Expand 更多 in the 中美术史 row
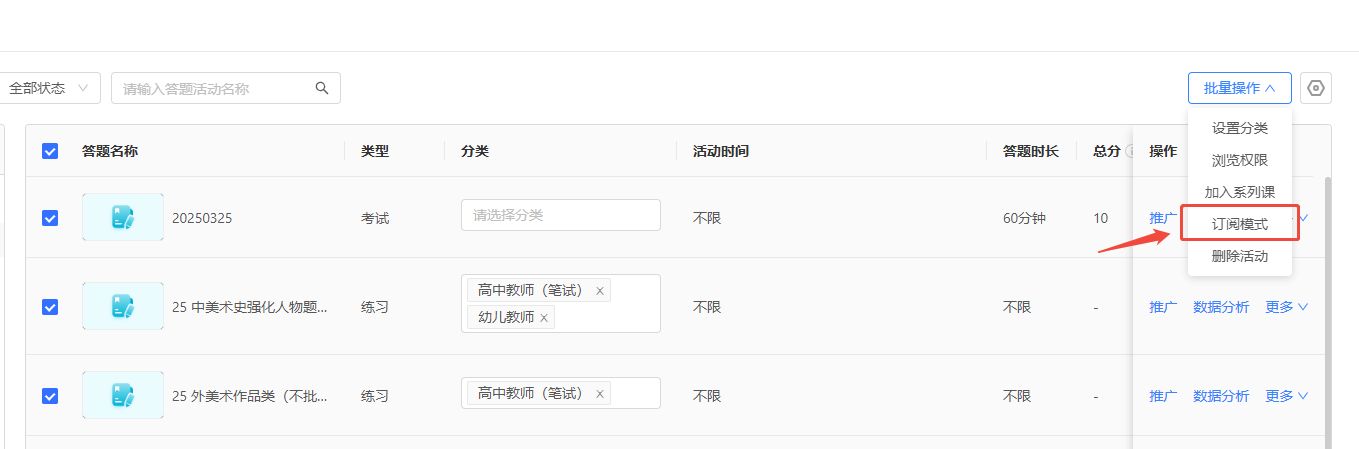The height and width of the screenshot is (449, 1359). pyautogui.click(x=1287, y=307)
